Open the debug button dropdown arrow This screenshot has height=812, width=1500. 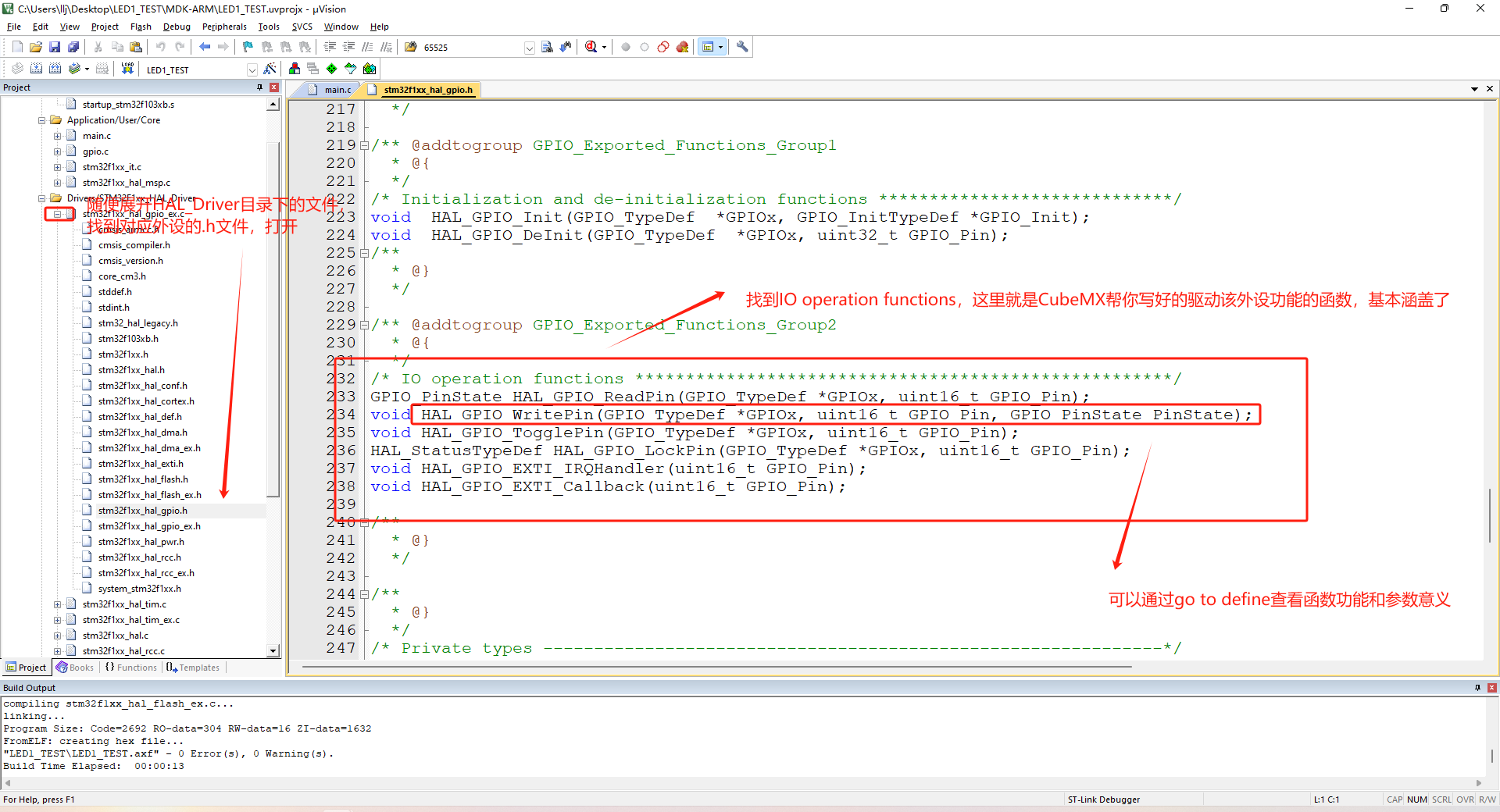pos(604,47)
